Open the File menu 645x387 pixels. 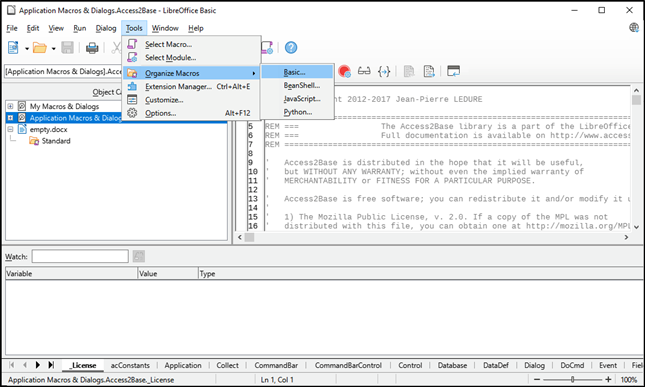12,28
